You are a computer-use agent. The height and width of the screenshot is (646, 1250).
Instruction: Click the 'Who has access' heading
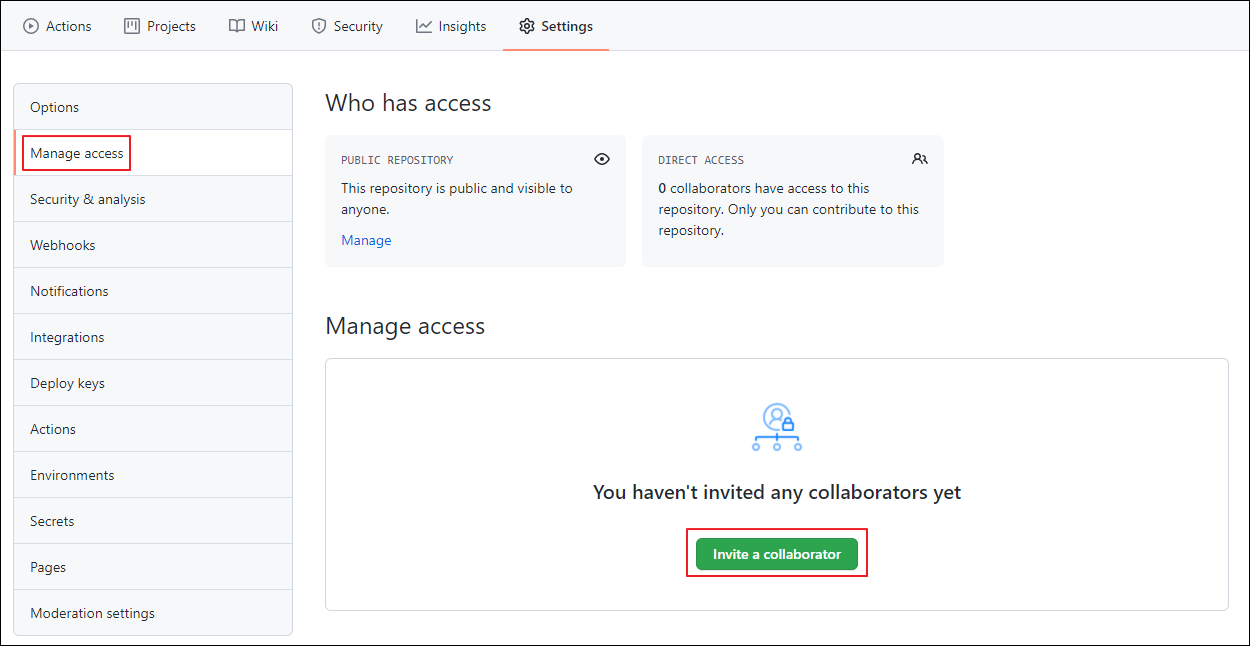coord(408,103)
